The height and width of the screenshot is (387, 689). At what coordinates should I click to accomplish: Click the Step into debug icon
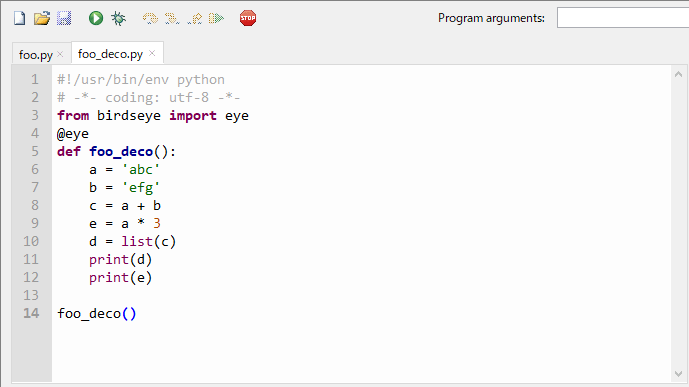pos(172,18)
